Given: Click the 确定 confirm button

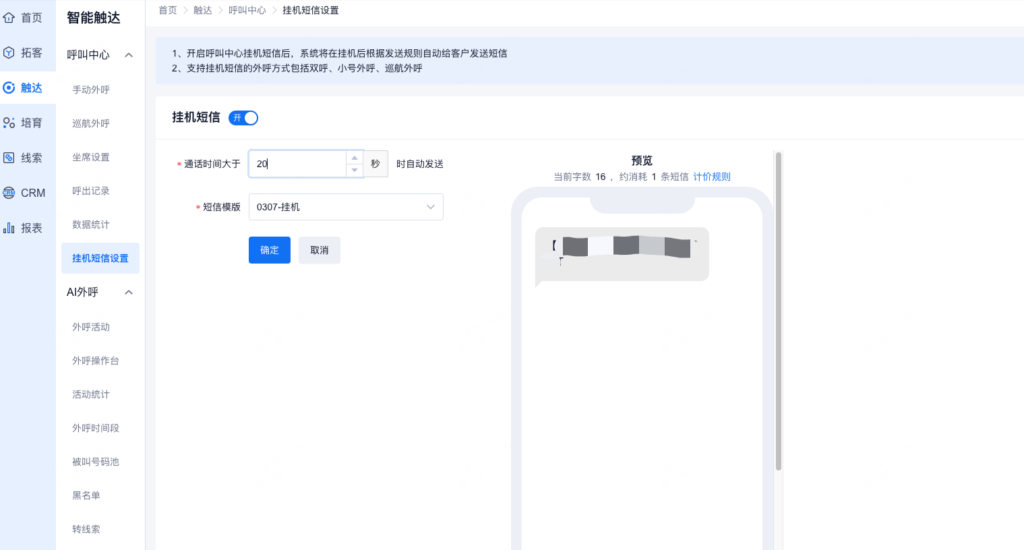Looking at the screenshot, I should pyautogui.click(x=269, y=250).
